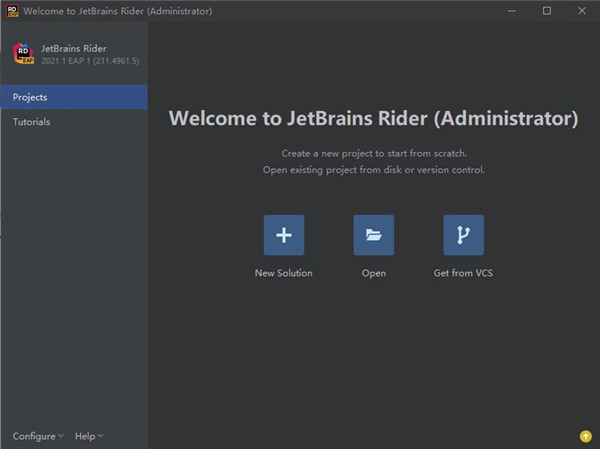Click the Get from VCS branch icon
This screenshot has width=600, height=449.
pos(463,235)
